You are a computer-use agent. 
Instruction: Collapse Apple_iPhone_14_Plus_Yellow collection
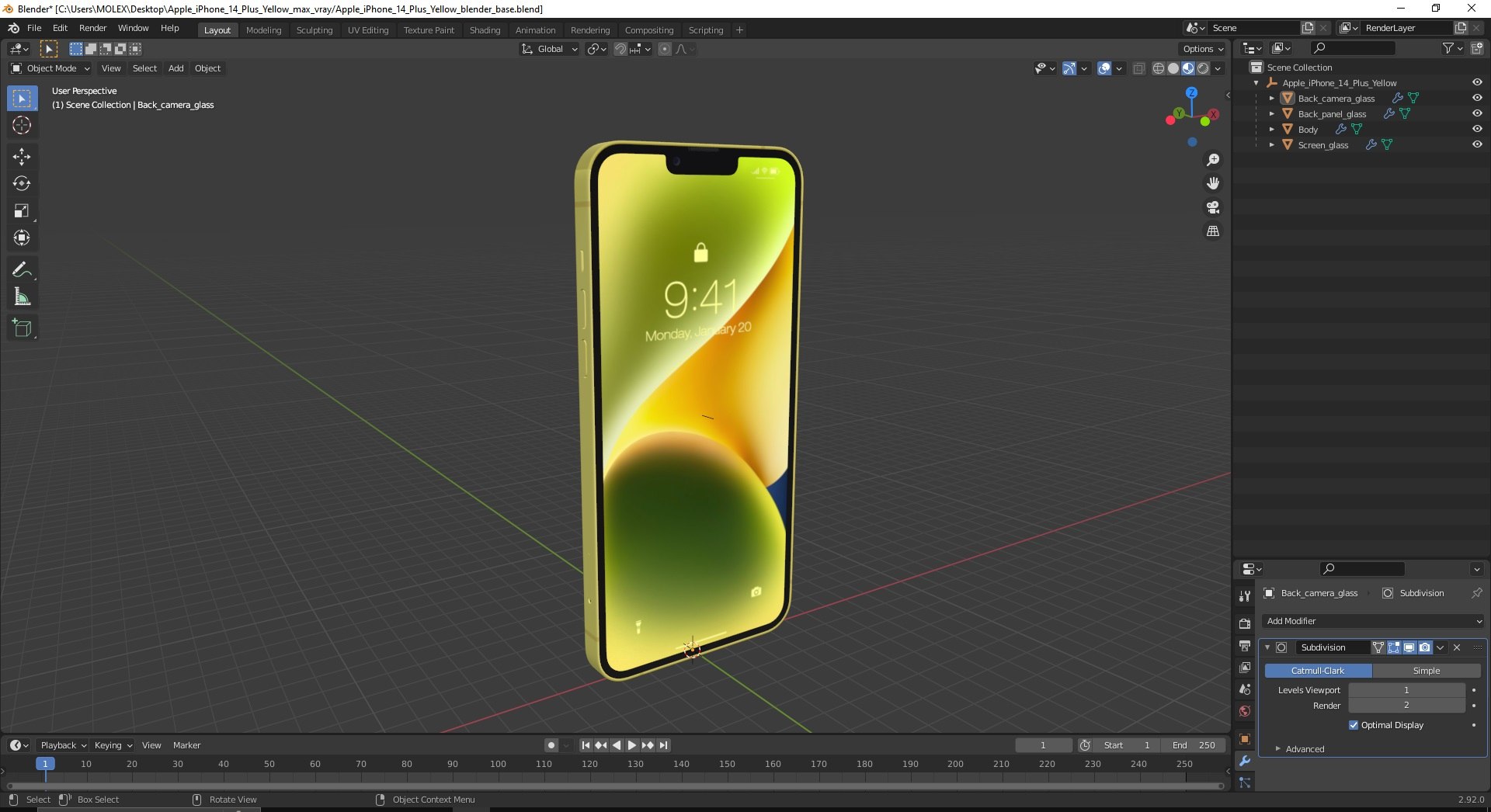1256,83
